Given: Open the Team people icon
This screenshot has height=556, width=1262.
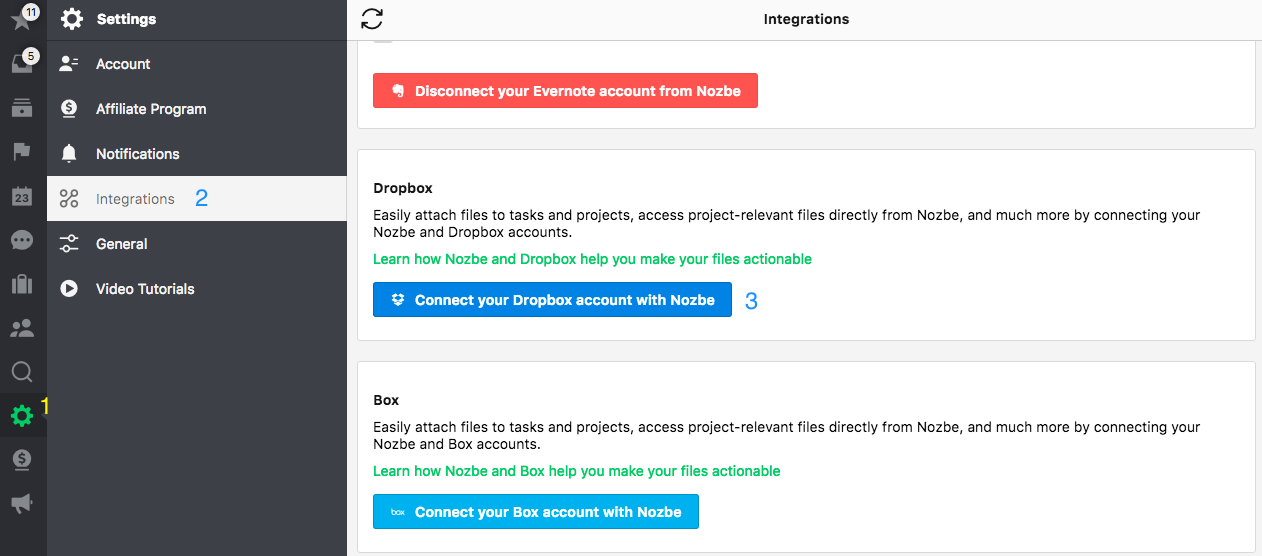Looking at the screenshot, I should coord(21,328).
